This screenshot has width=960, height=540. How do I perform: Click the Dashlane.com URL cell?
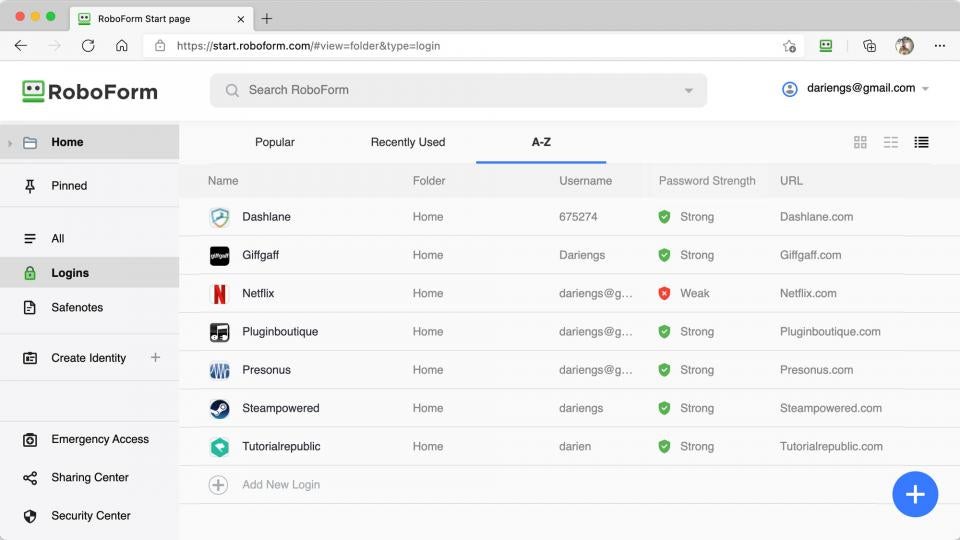[816, 217]
